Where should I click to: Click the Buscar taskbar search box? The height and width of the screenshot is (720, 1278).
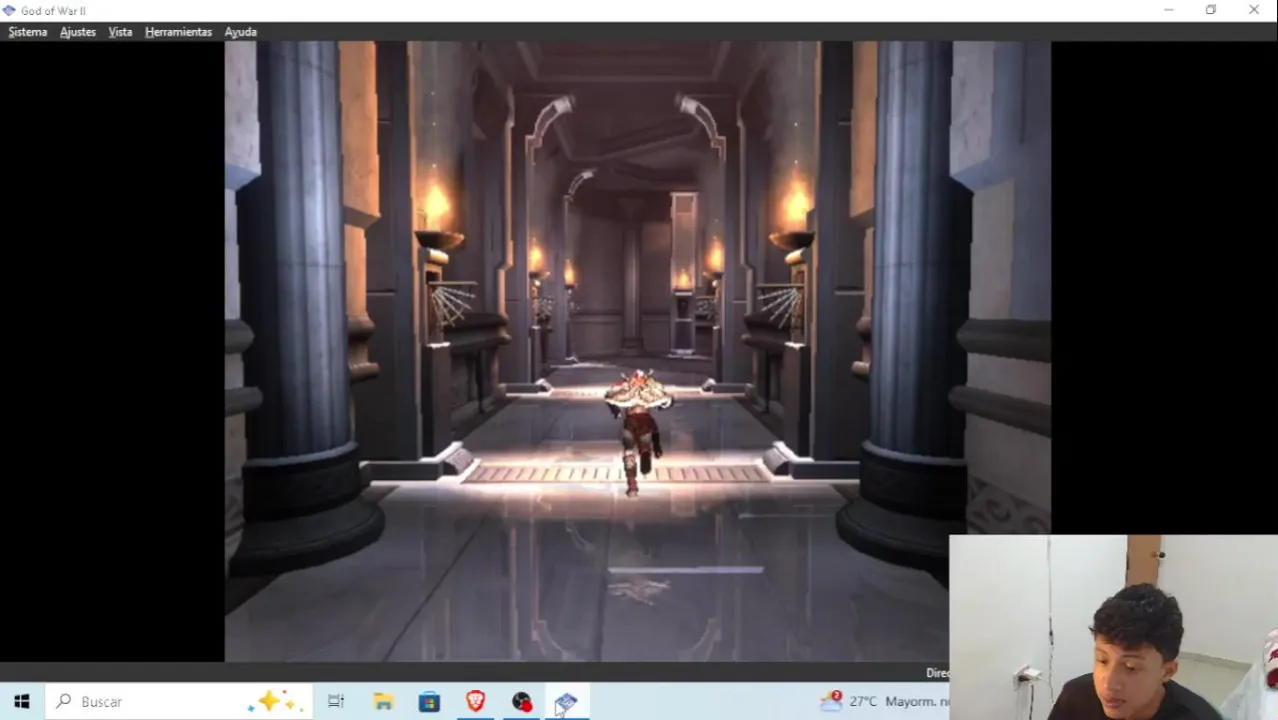178,702
